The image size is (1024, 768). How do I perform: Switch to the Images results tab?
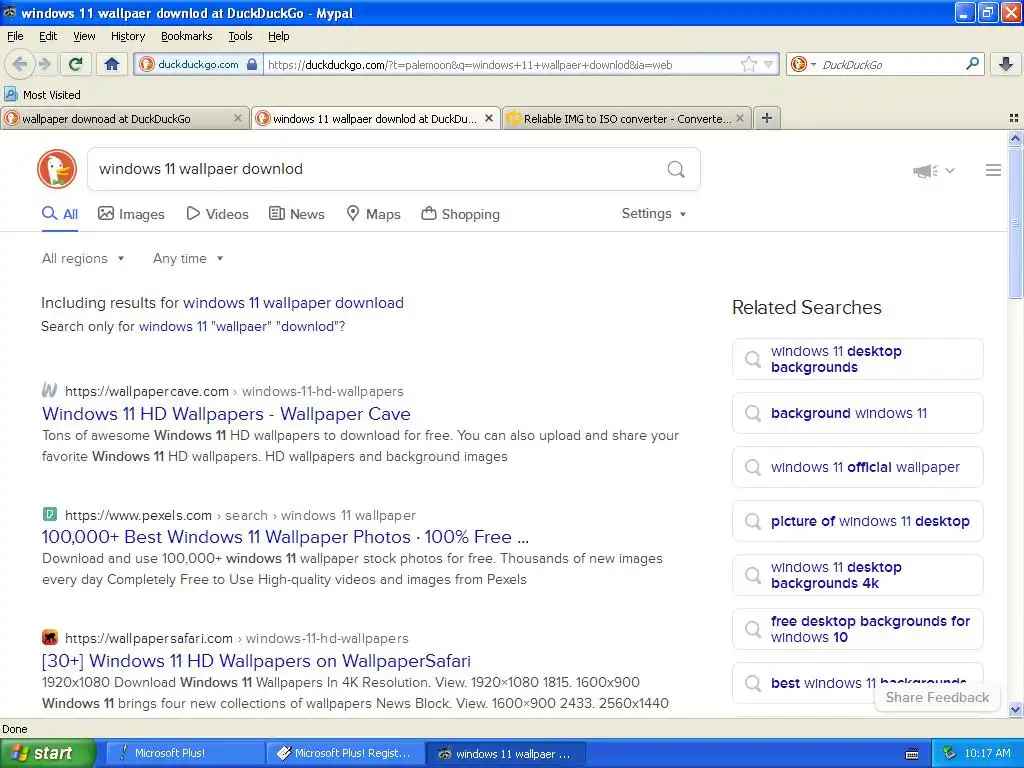131,214
